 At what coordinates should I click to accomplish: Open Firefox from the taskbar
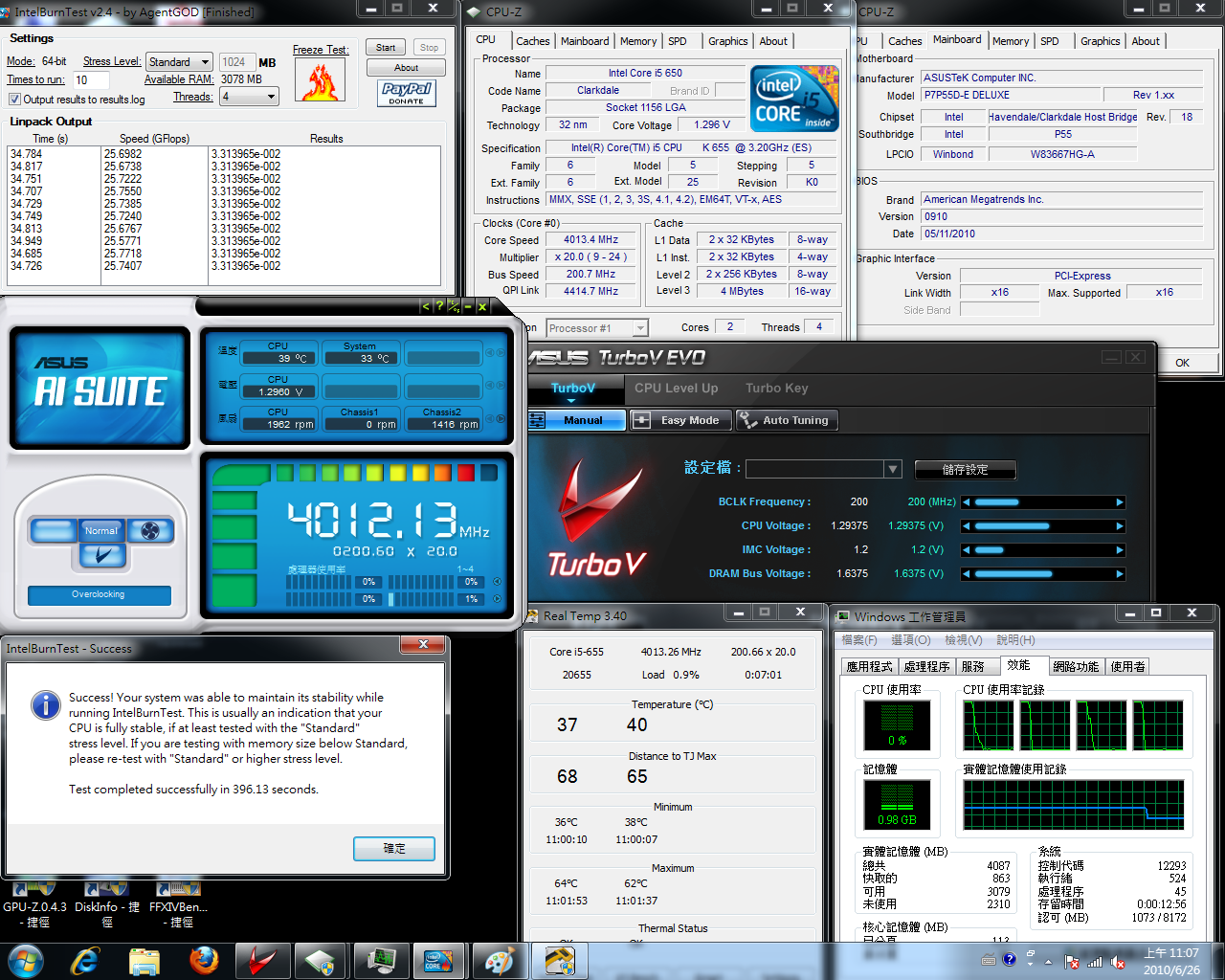click(x=203, y=961)
